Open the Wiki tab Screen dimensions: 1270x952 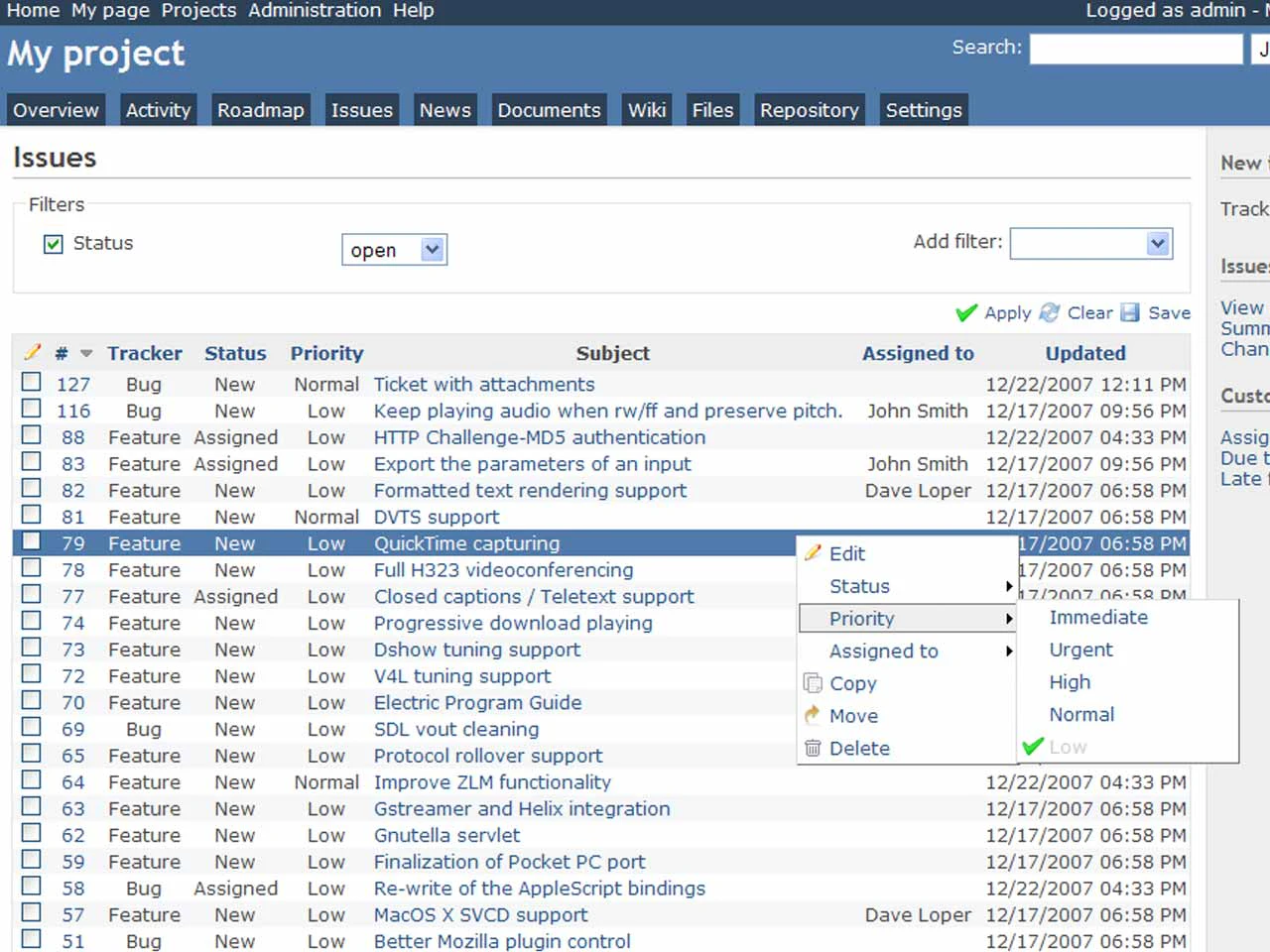pyautogui.click(x=647, y=110)
